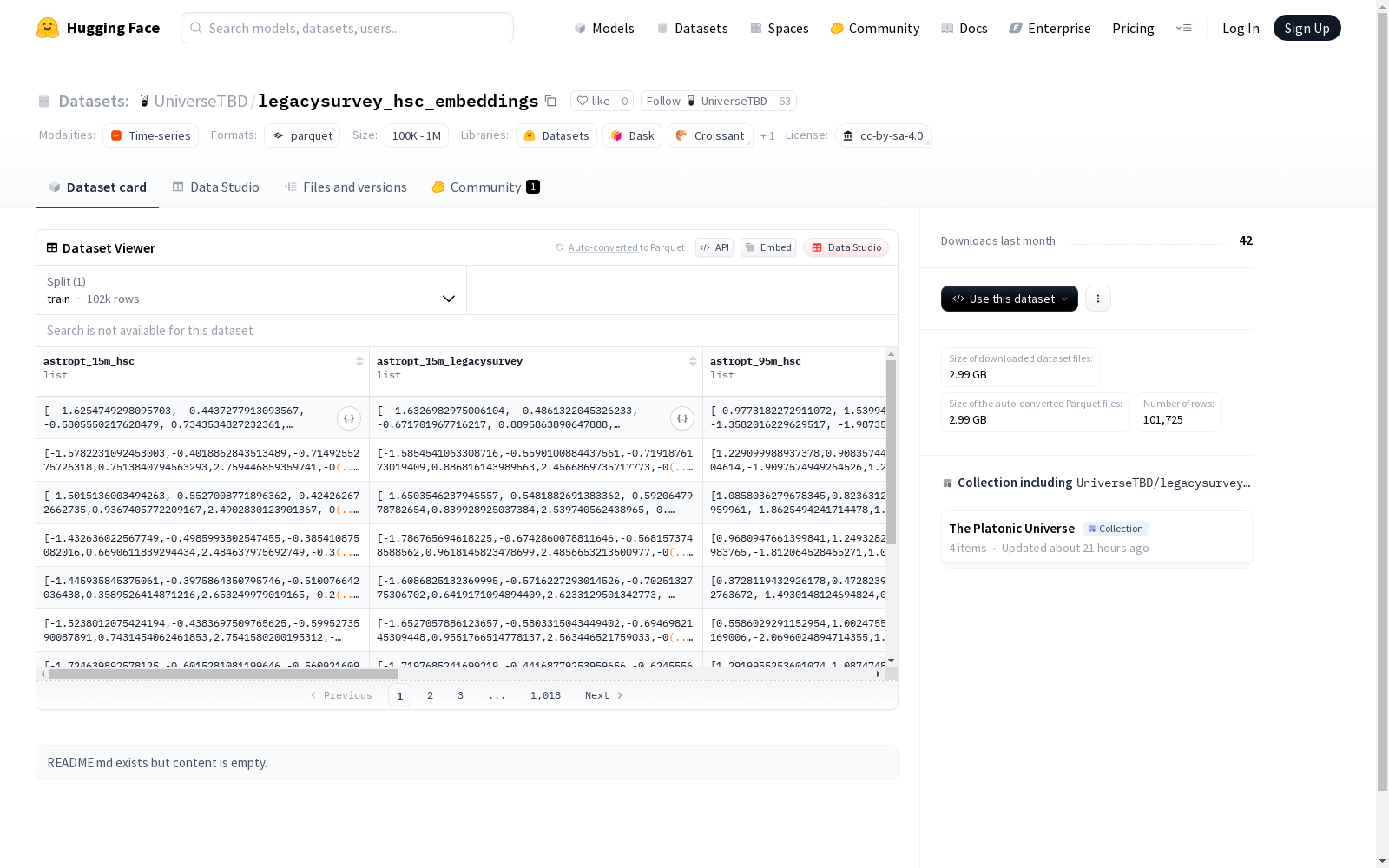The height and width of the screenshot is (868, 1389).
Task: Switch to the Dataset card tab
Action: [97, 187]
